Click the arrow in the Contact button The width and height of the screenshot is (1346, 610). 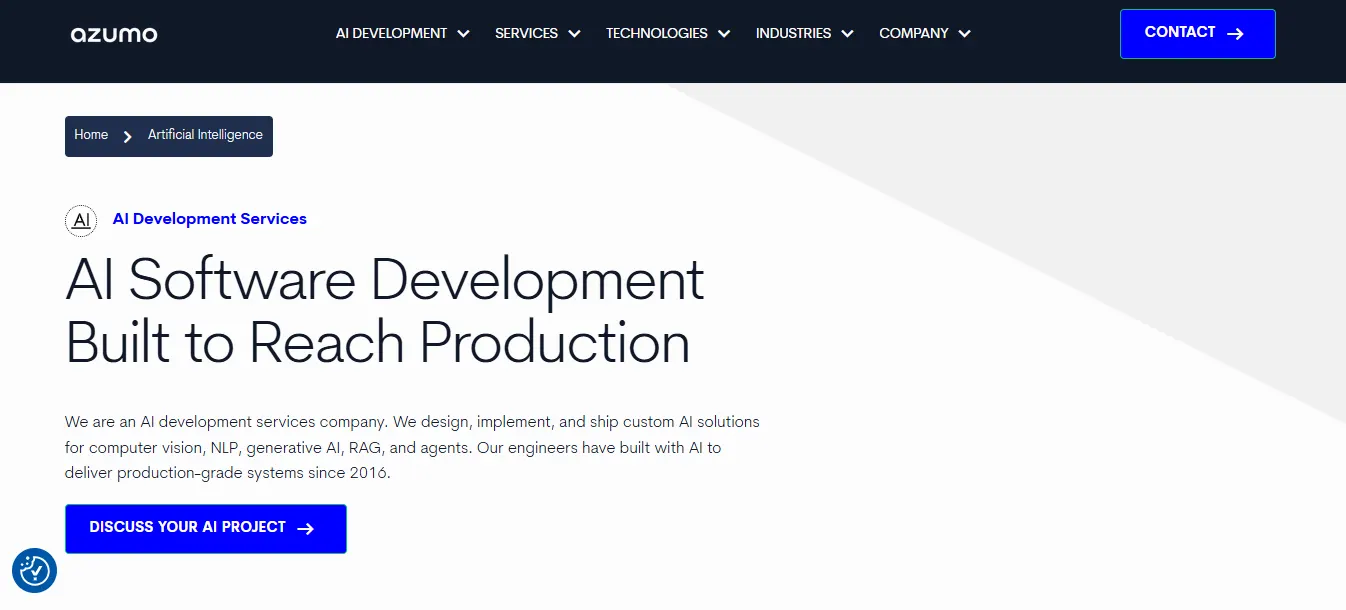tap(1235, 33)
